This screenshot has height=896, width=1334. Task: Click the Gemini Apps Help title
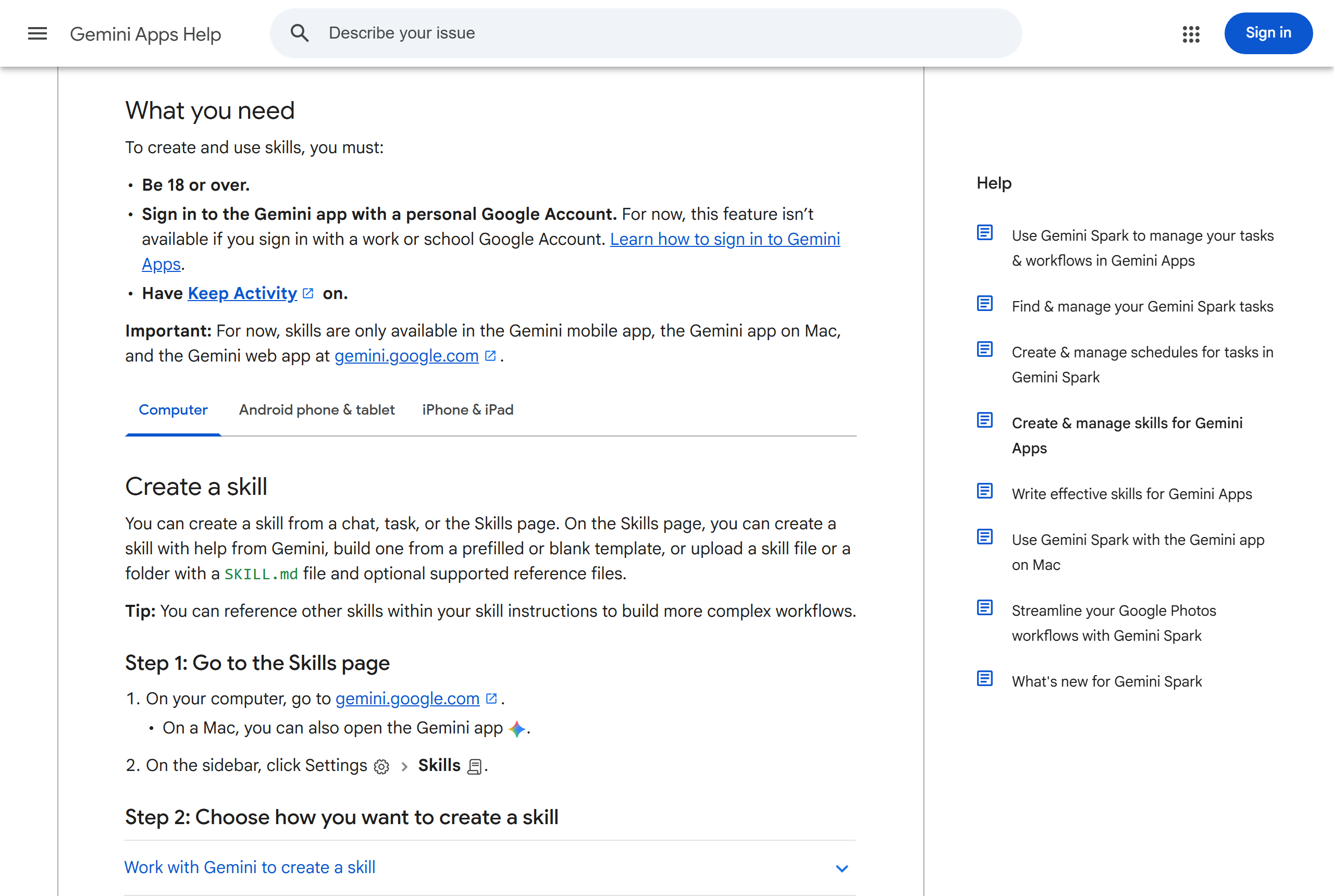(145, 34)
